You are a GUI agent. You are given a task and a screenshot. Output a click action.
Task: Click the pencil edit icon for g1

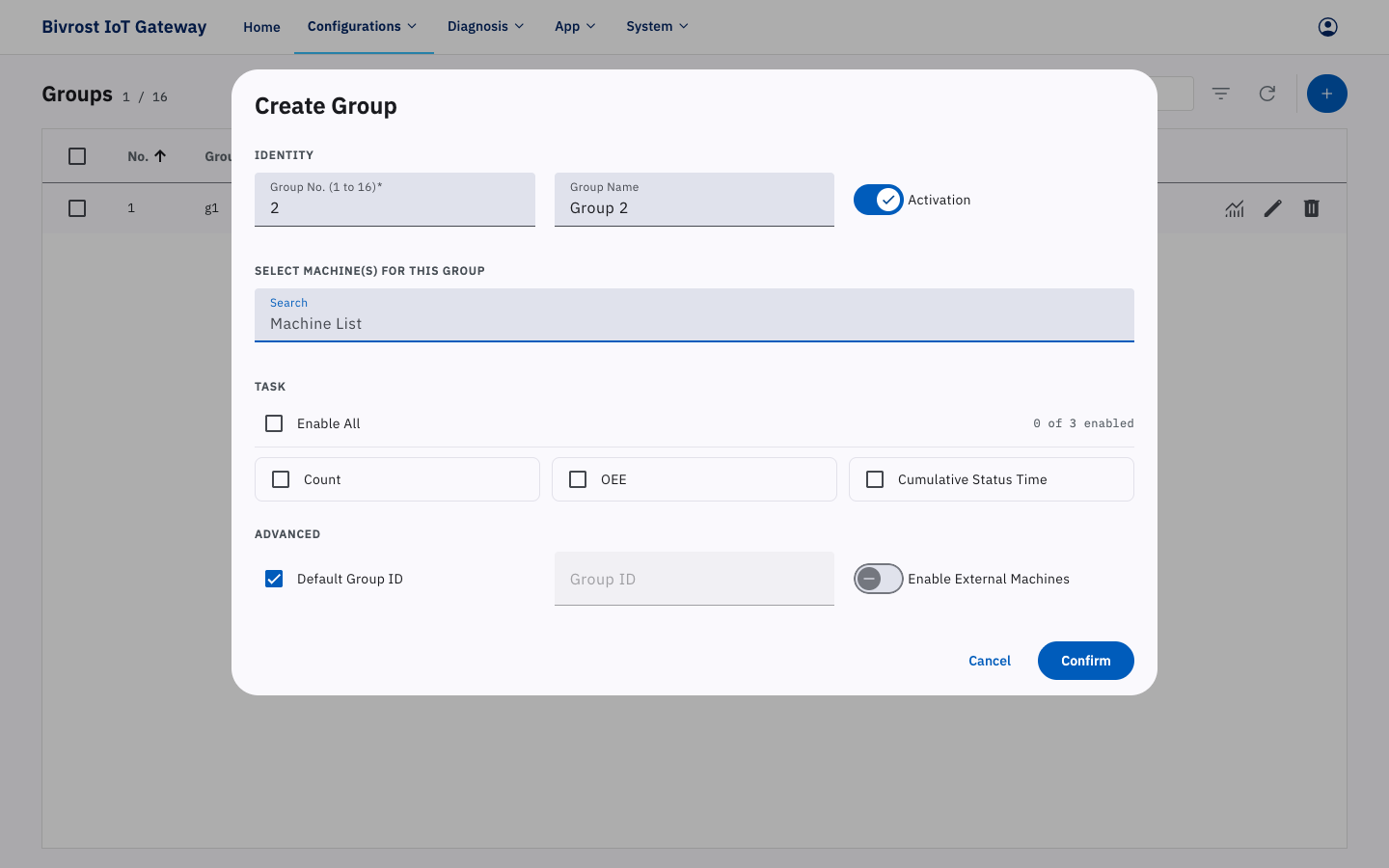click(1273, 208)
